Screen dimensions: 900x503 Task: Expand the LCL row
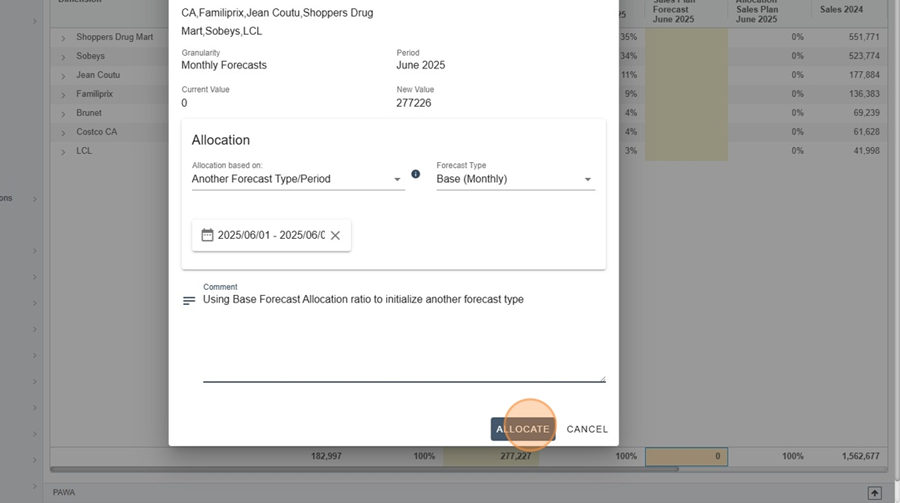click(x=63, y=152)
